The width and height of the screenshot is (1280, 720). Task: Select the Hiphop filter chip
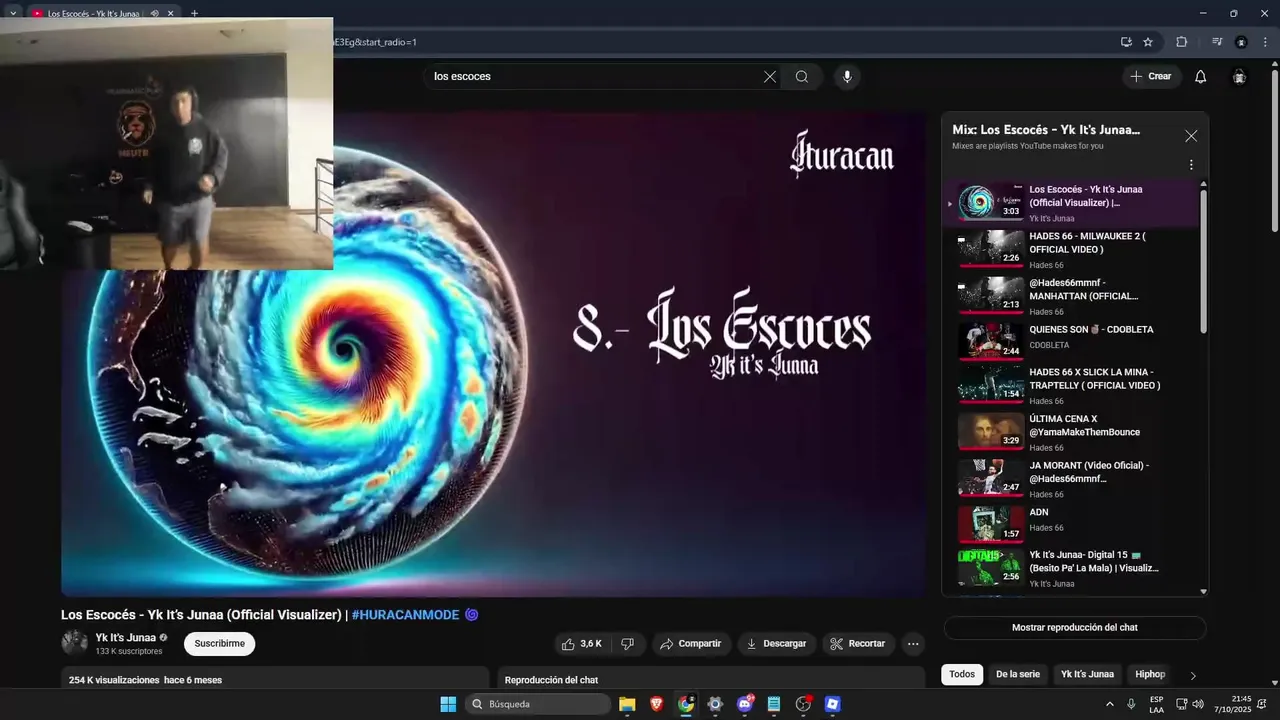pyautogui.click(x=1150, y=675)
